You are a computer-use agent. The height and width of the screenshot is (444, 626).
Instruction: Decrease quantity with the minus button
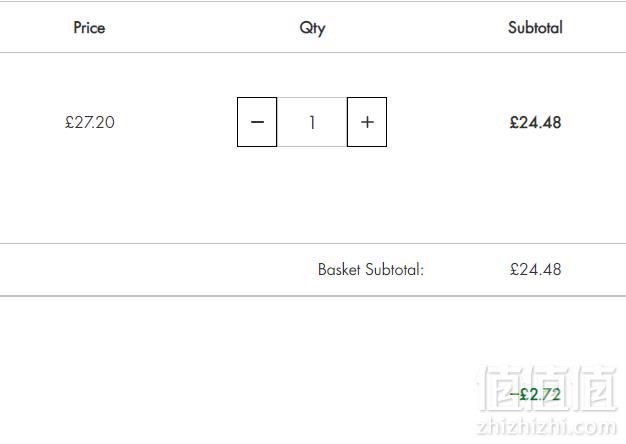tap(257, 122)
